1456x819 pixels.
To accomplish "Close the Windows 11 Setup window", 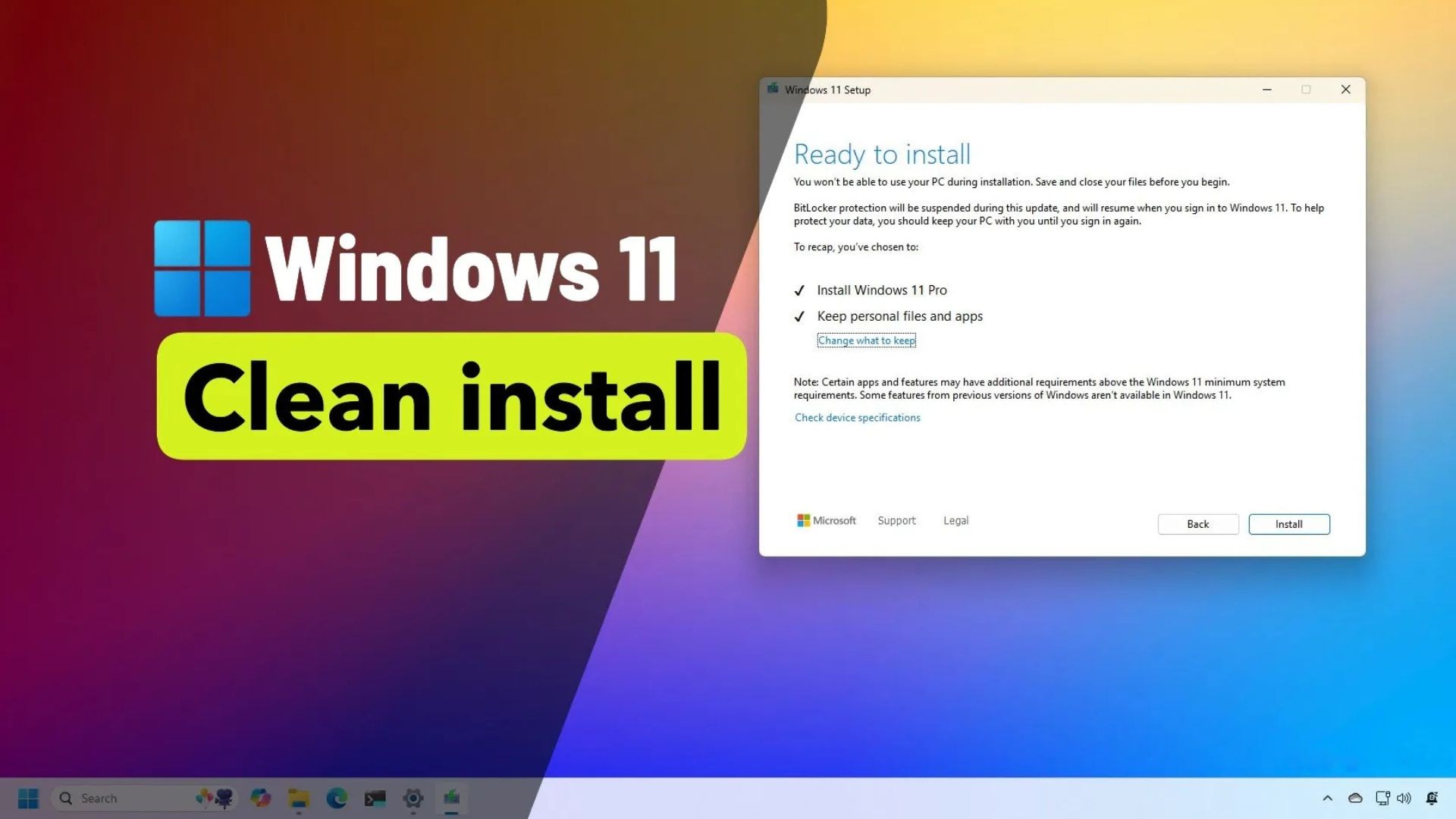I will tap(1345, 89).
